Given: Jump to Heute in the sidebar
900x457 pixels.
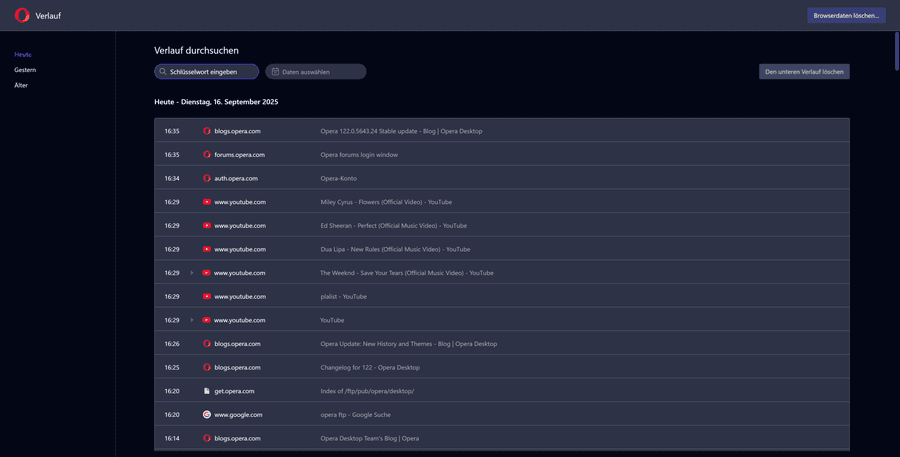Looking at the screenshot, I should (23, 55).
